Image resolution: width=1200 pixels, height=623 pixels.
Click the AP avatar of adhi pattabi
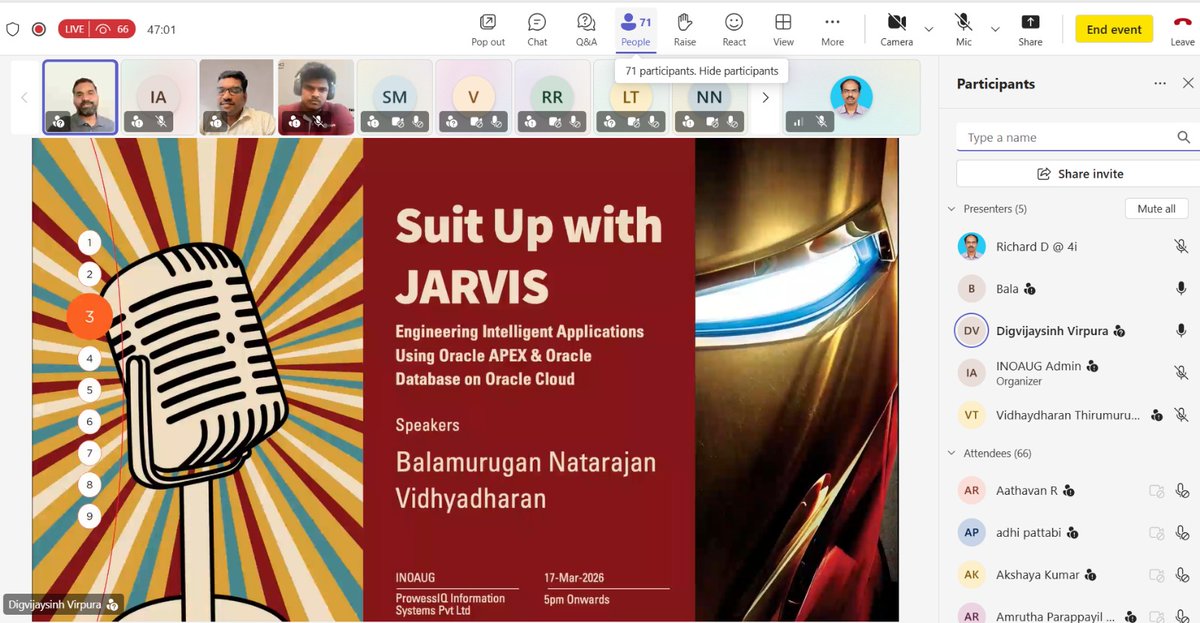[x=971, y=533]
